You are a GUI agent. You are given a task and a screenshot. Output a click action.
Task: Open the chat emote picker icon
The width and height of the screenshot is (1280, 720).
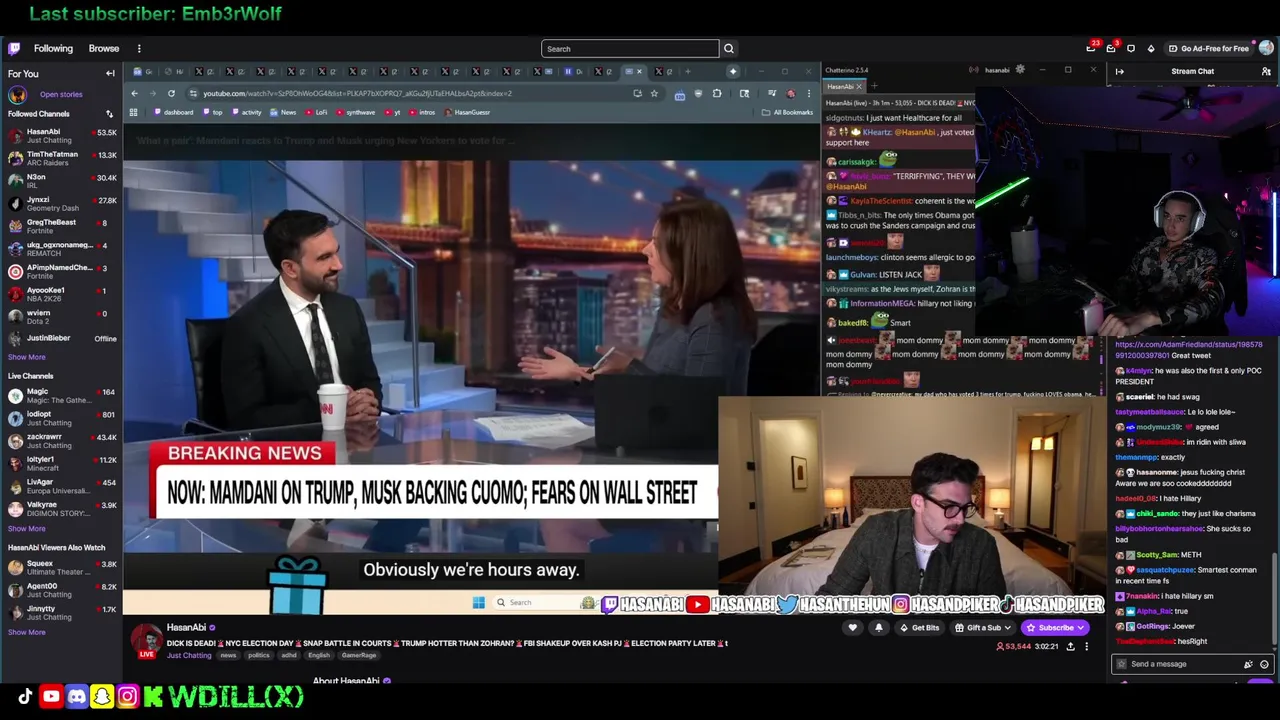click(x=1264, y=664)
